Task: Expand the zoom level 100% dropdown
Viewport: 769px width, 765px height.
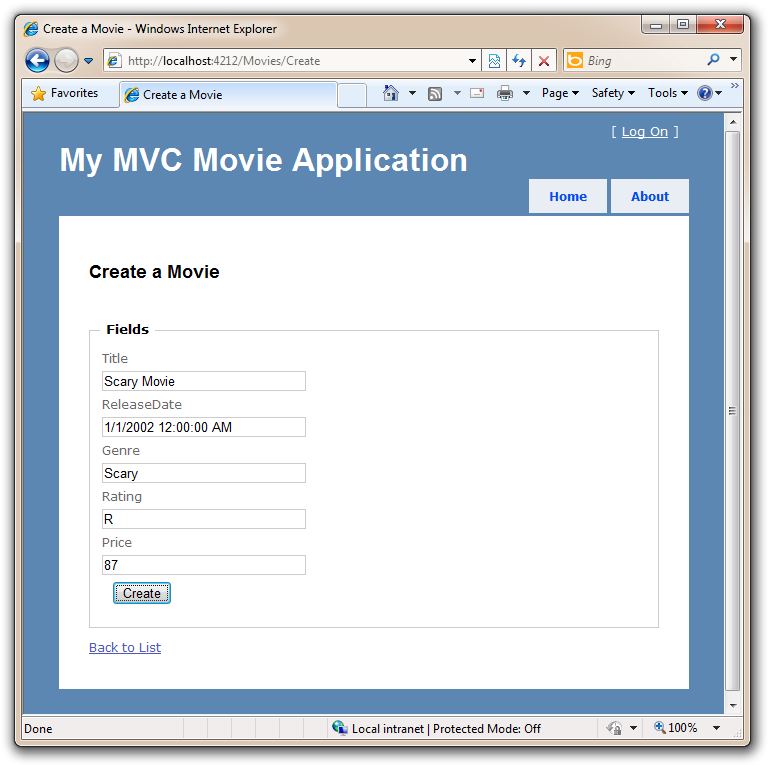Action: (716, 728)
